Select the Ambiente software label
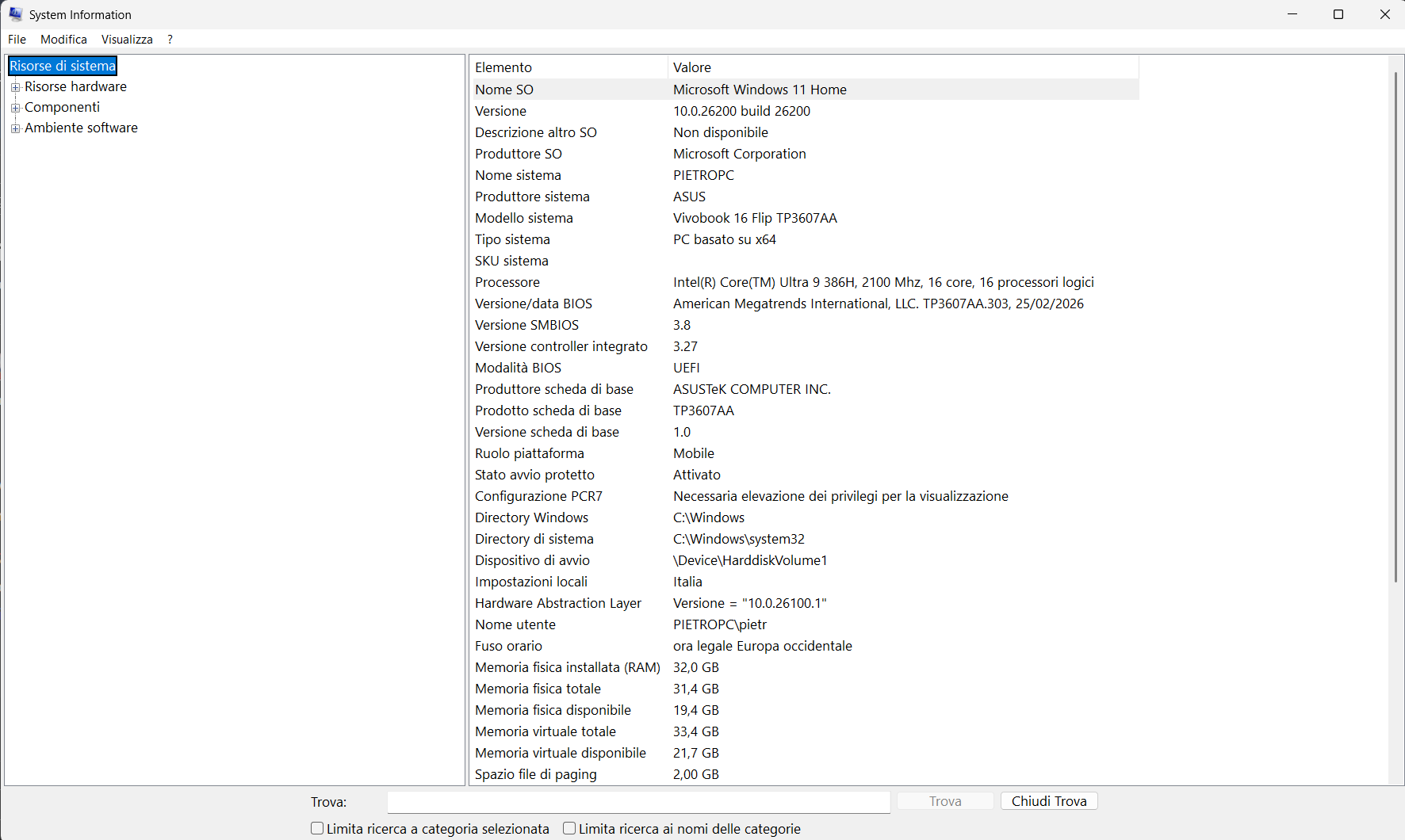1405x840 pixels. [x=81, y=128]
